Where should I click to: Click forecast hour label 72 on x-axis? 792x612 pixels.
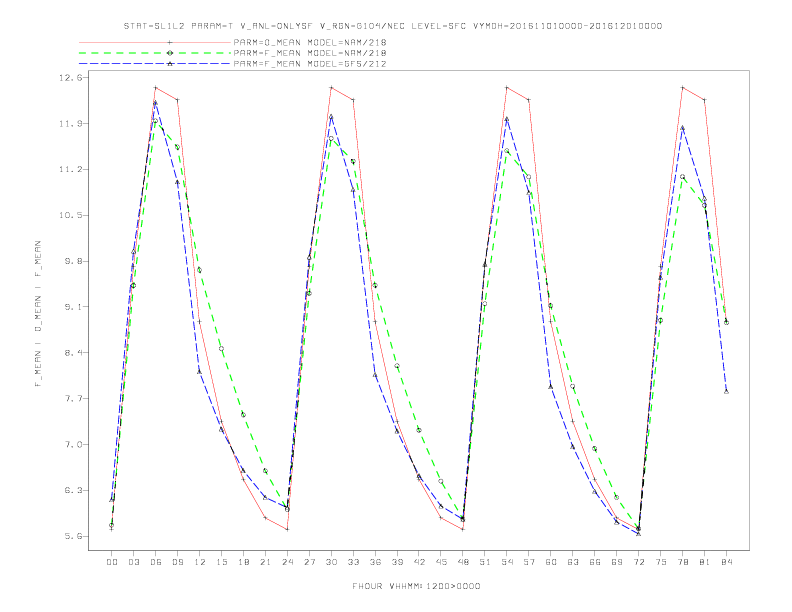(x=639, y=562)
